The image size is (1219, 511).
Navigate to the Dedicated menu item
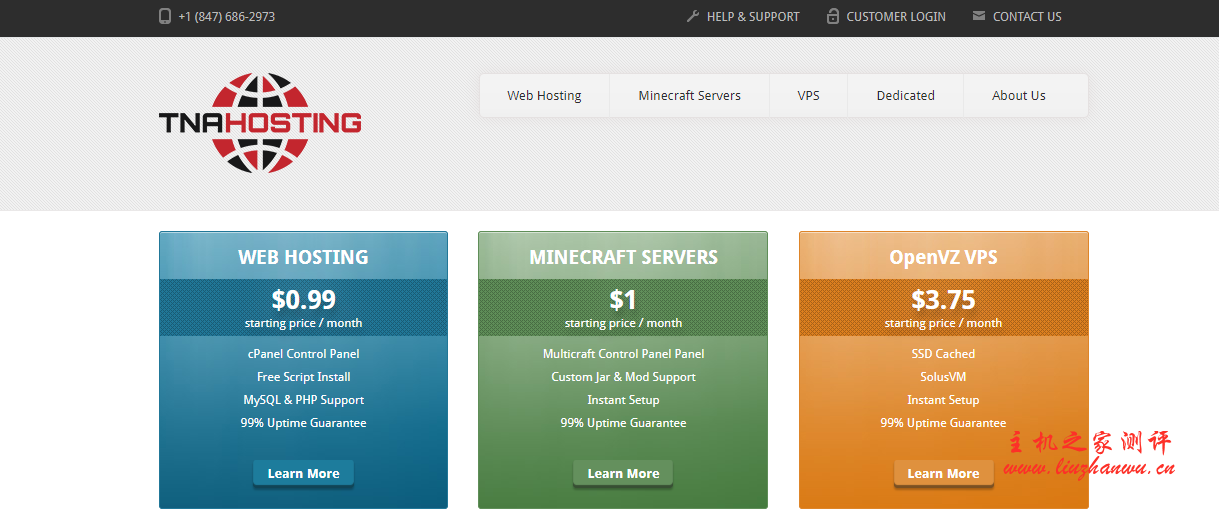[x=905, y=96]
